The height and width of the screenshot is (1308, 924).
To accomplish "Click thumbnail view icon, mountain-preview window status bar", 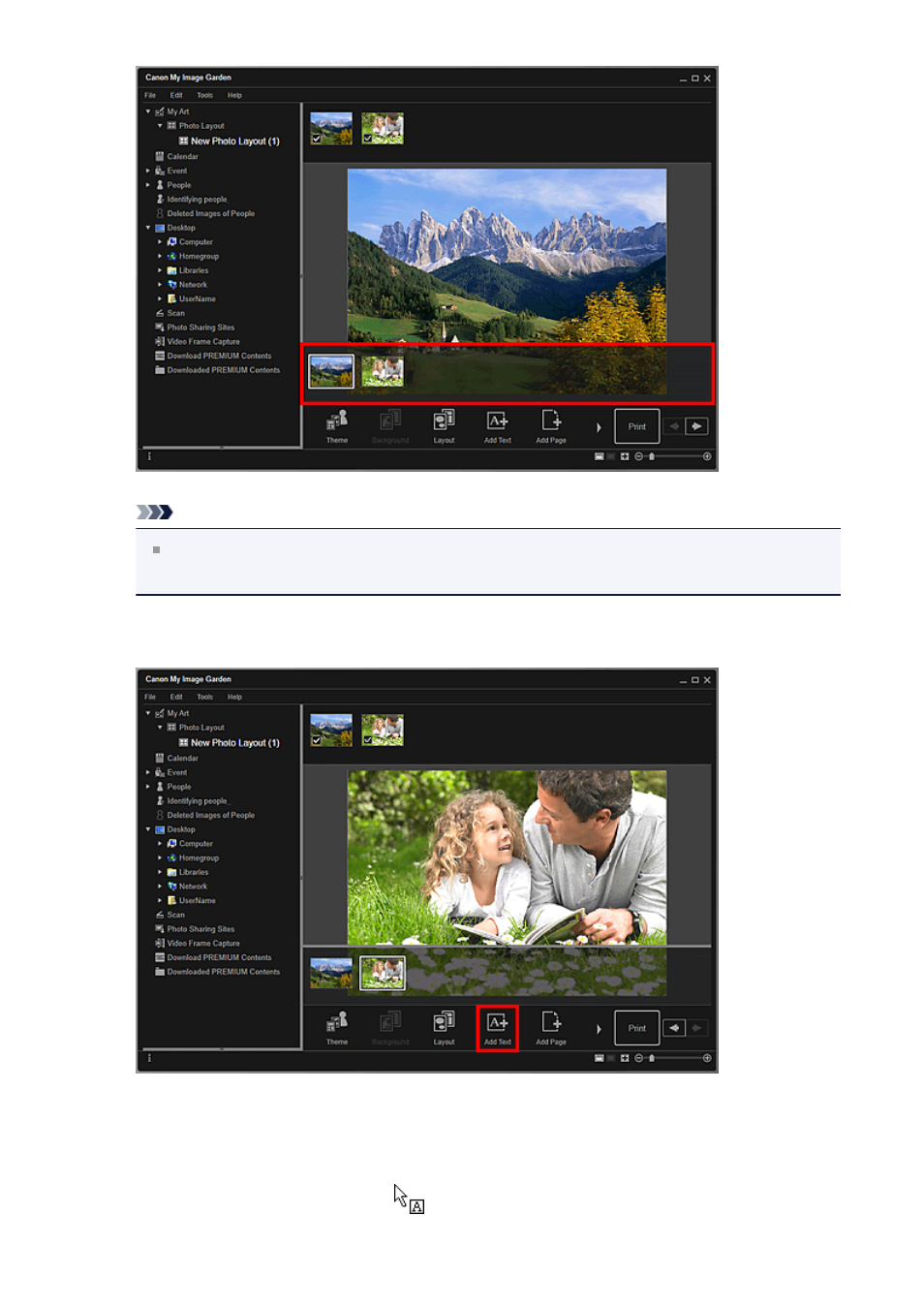I will [x=599, y=456].
